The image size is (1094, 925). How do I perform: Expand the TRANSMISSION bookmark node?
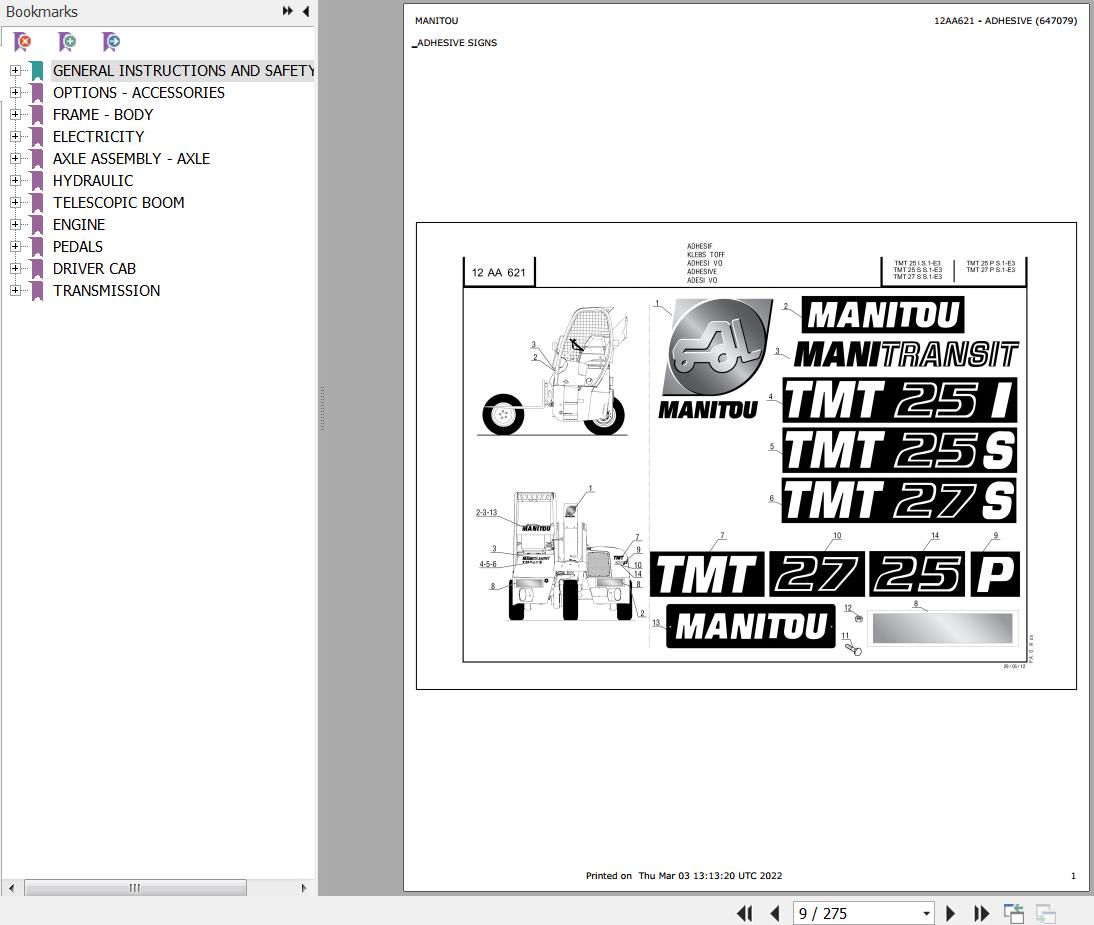click(x=15, y=290)
